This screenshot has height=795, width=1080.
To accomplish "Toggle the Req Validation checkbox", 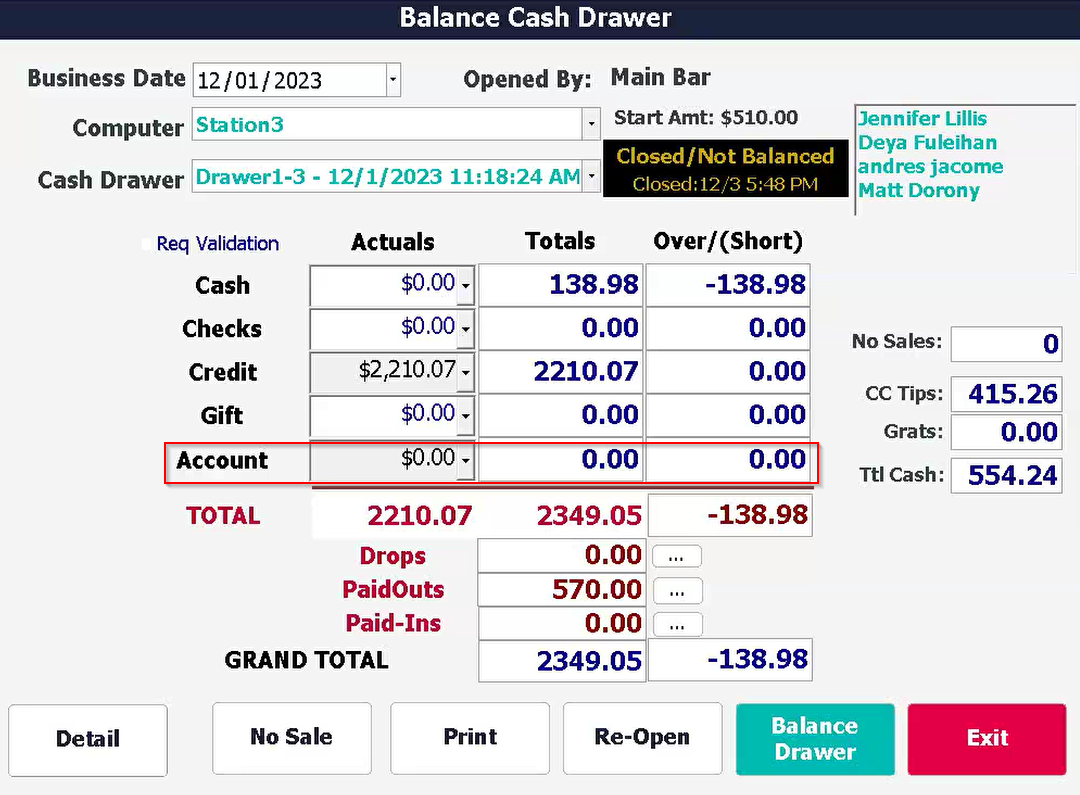I will (146, 244).
